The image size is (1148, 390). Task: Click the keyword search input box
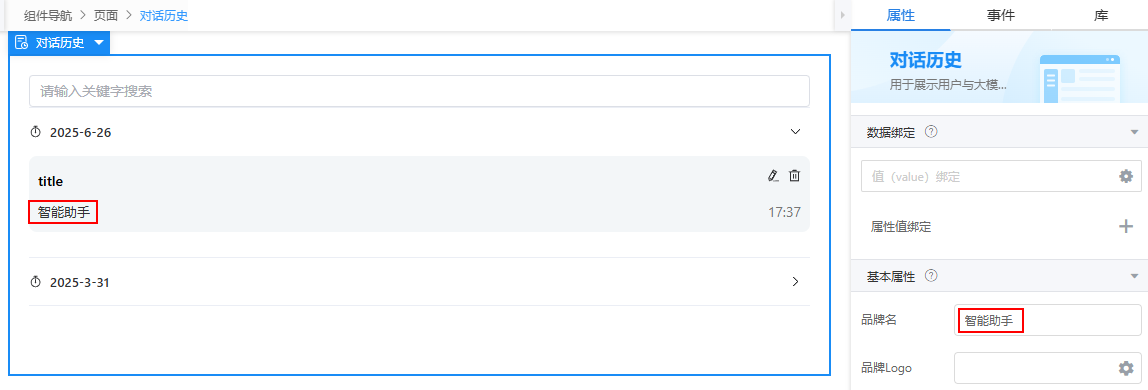tap(420, 91)
